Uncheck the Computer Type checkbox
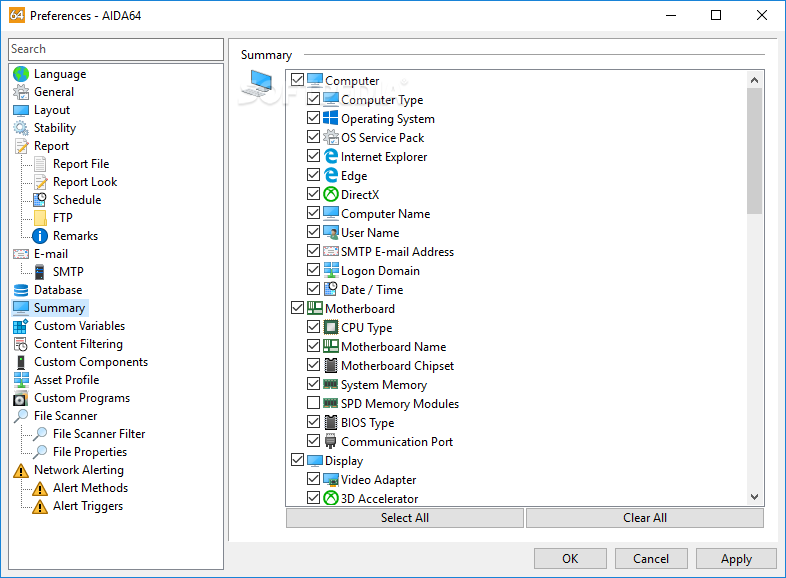Screen dimensions: 786x578 click(313, 99)
